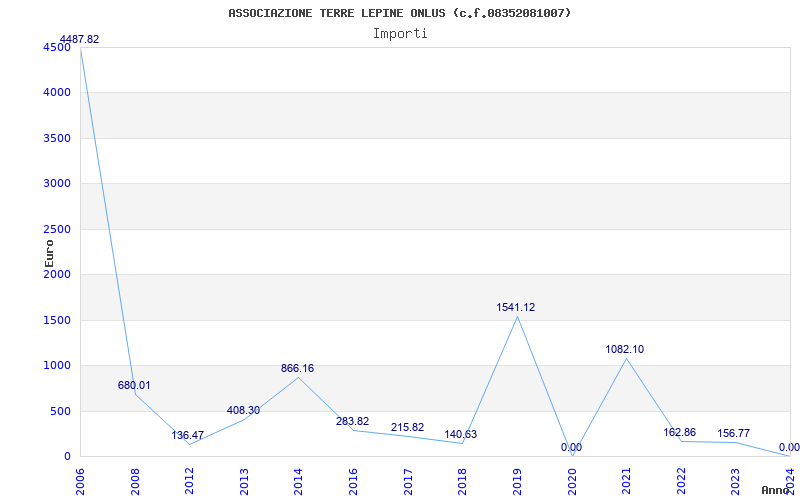Click the 2017 x-axis year label

[408, 481]
